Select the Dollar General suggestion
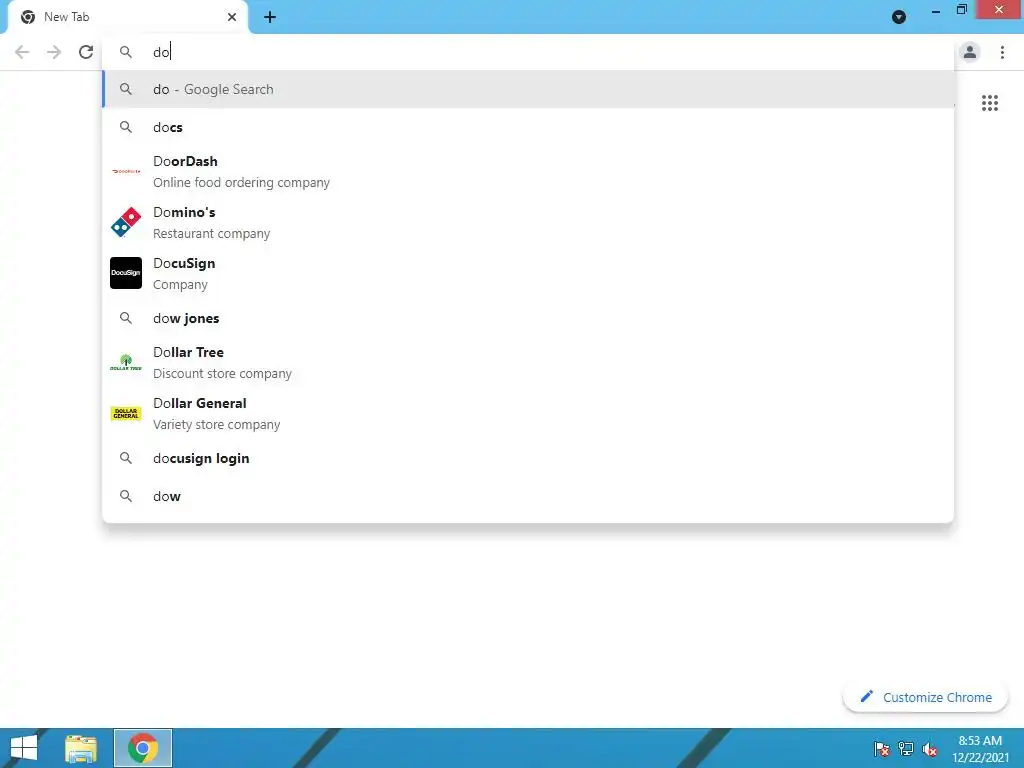Screen dimensions: 1024x768 pyautogui.click(x=528, y=413)
